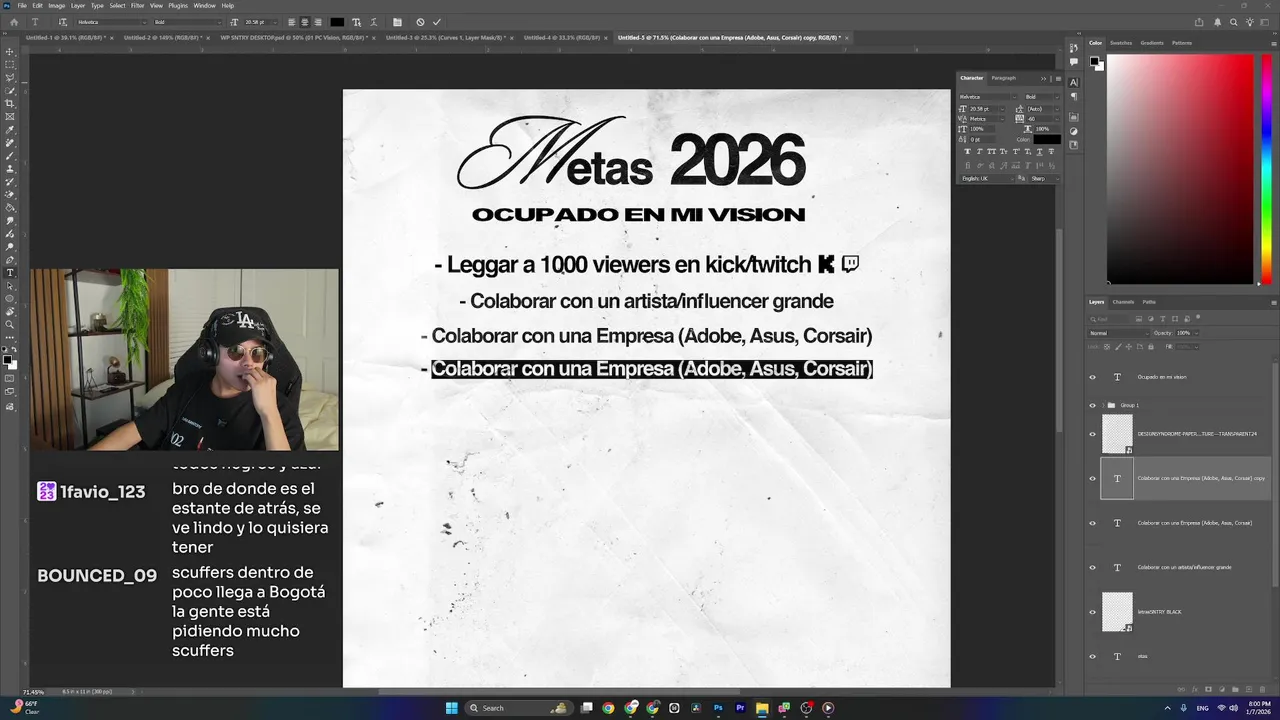Center align text in options bar
This screenshot has height=720, width=1280.
pyautogui.click(x=305, y=22)
